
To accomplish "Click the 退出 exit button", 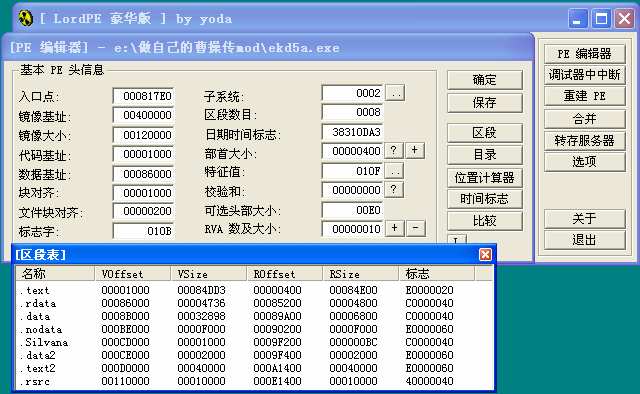I will click(584, 240).
